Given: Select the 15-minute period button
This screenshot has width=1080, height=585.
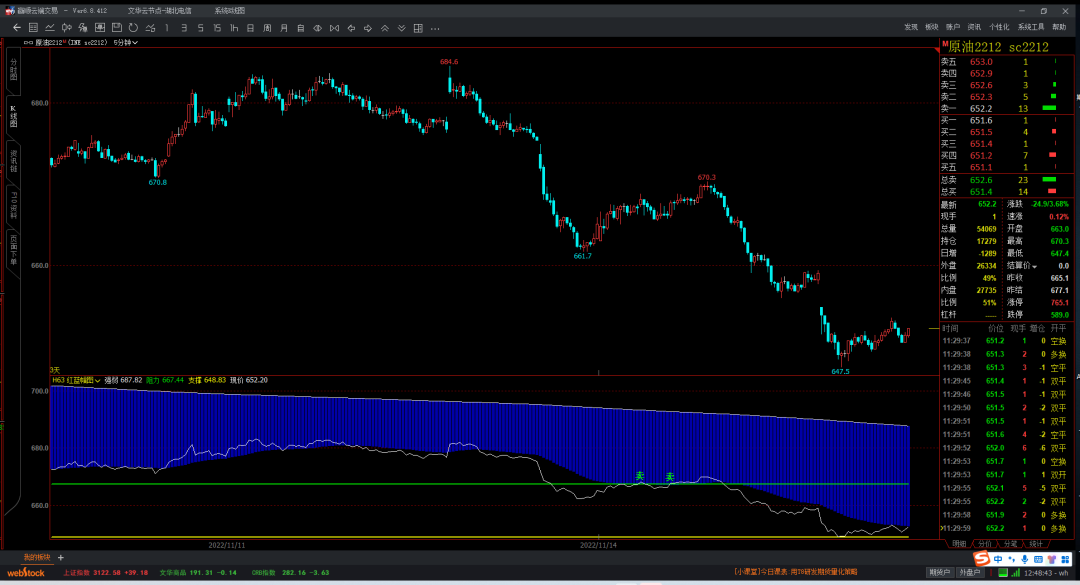Looking at the screenshot, I should 217,28.
